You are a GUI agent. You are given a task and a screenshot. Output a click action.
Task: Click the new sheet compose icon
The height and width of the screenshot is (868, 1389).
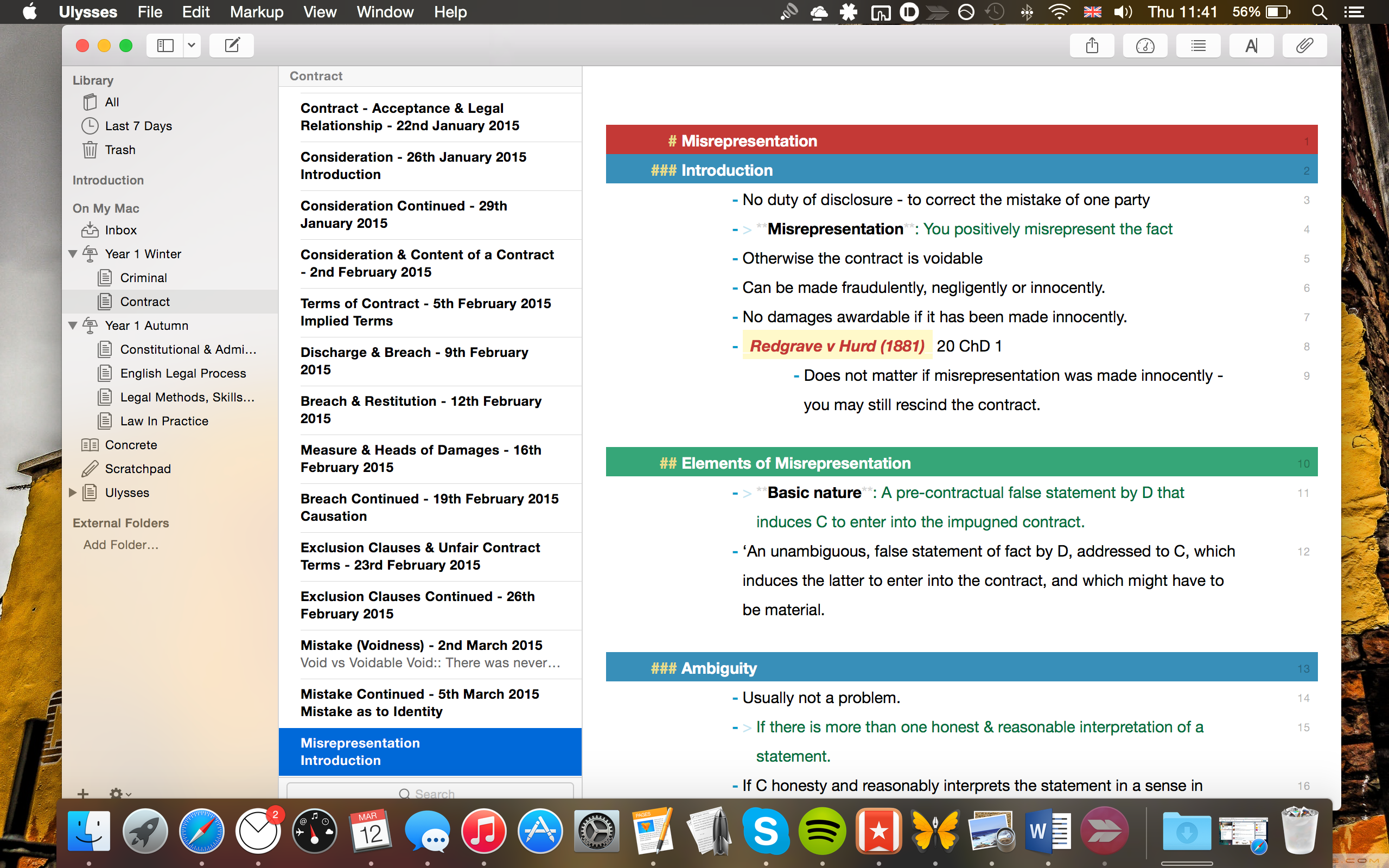tap(232, 46)
